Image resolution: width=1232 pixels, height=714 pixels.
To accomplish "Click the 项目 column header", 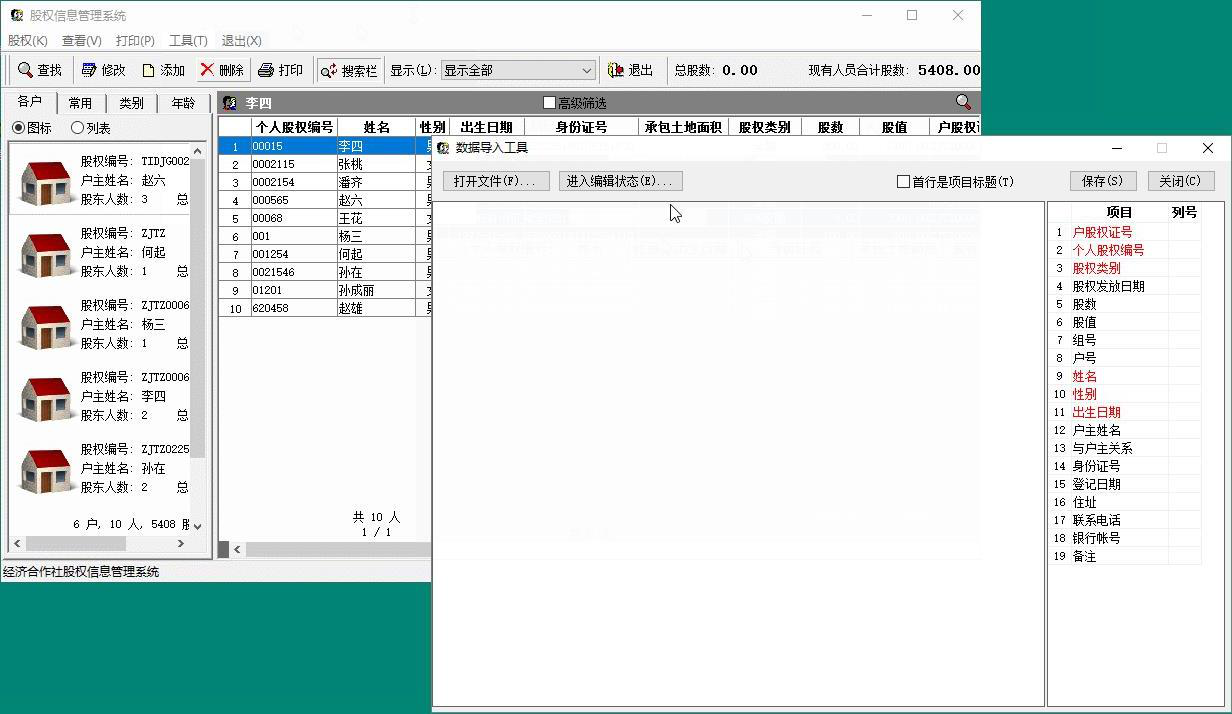I will [x=1119, y=212].
